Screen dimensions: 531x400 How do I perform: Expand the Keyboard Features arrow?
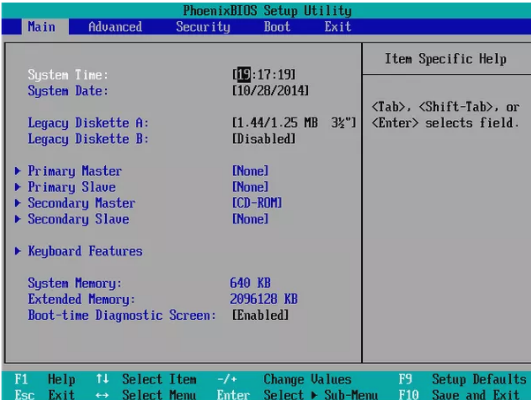pos(18,251)
